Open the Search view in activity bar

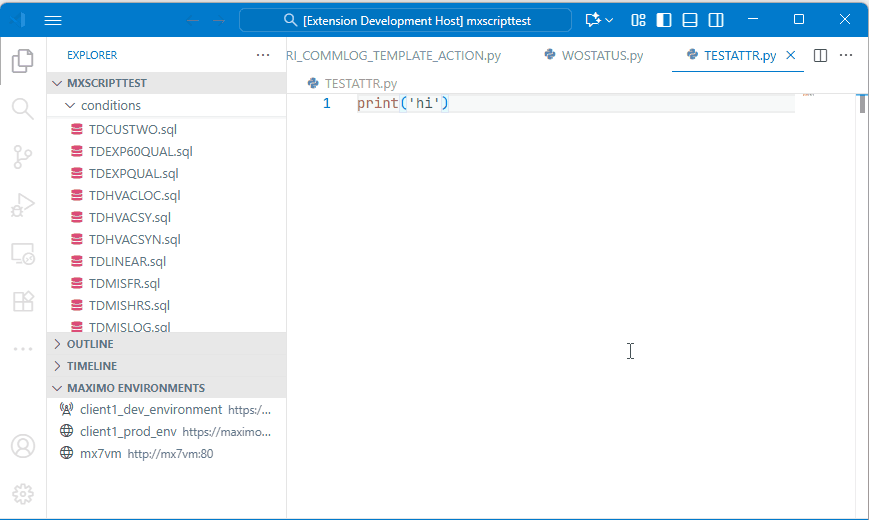[x=23, y=109]
